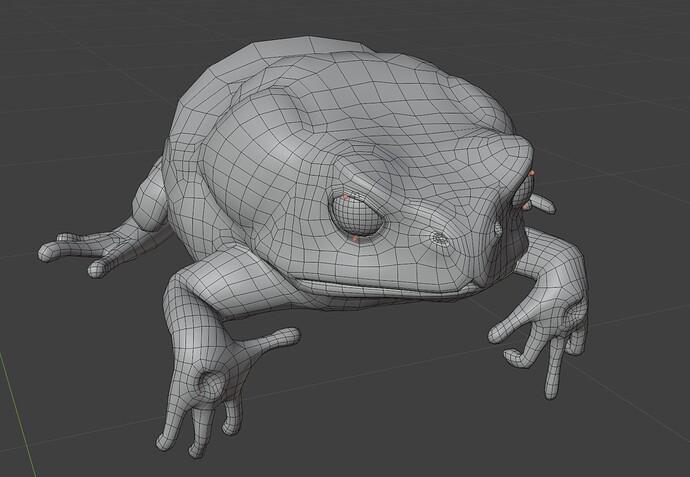Select the frog's partially hidden right eyeball
Screen dimensions: 690x477
click(522, 191)
